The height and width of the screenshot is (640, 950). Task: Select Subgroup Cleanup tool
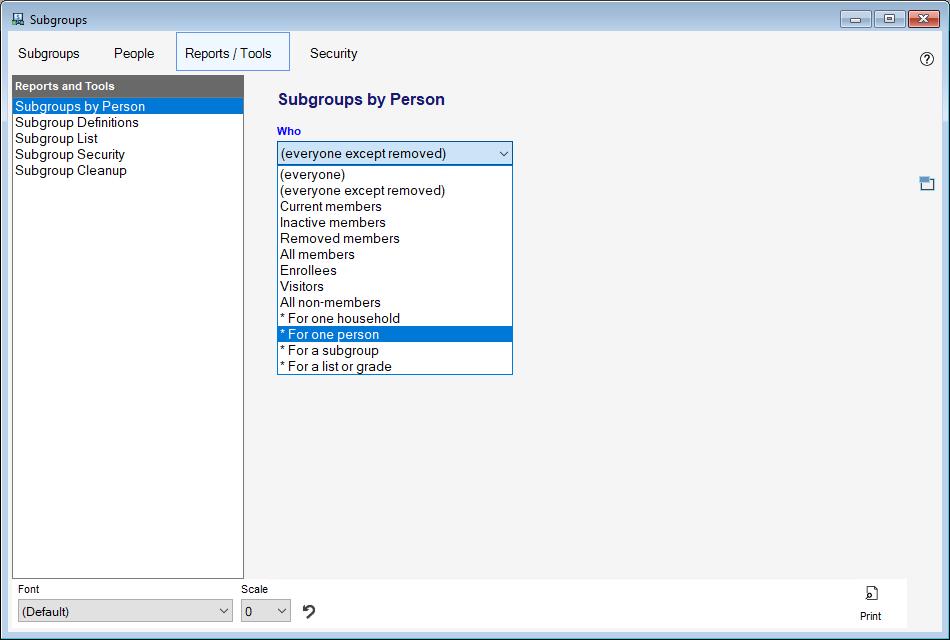pos(71,171)
